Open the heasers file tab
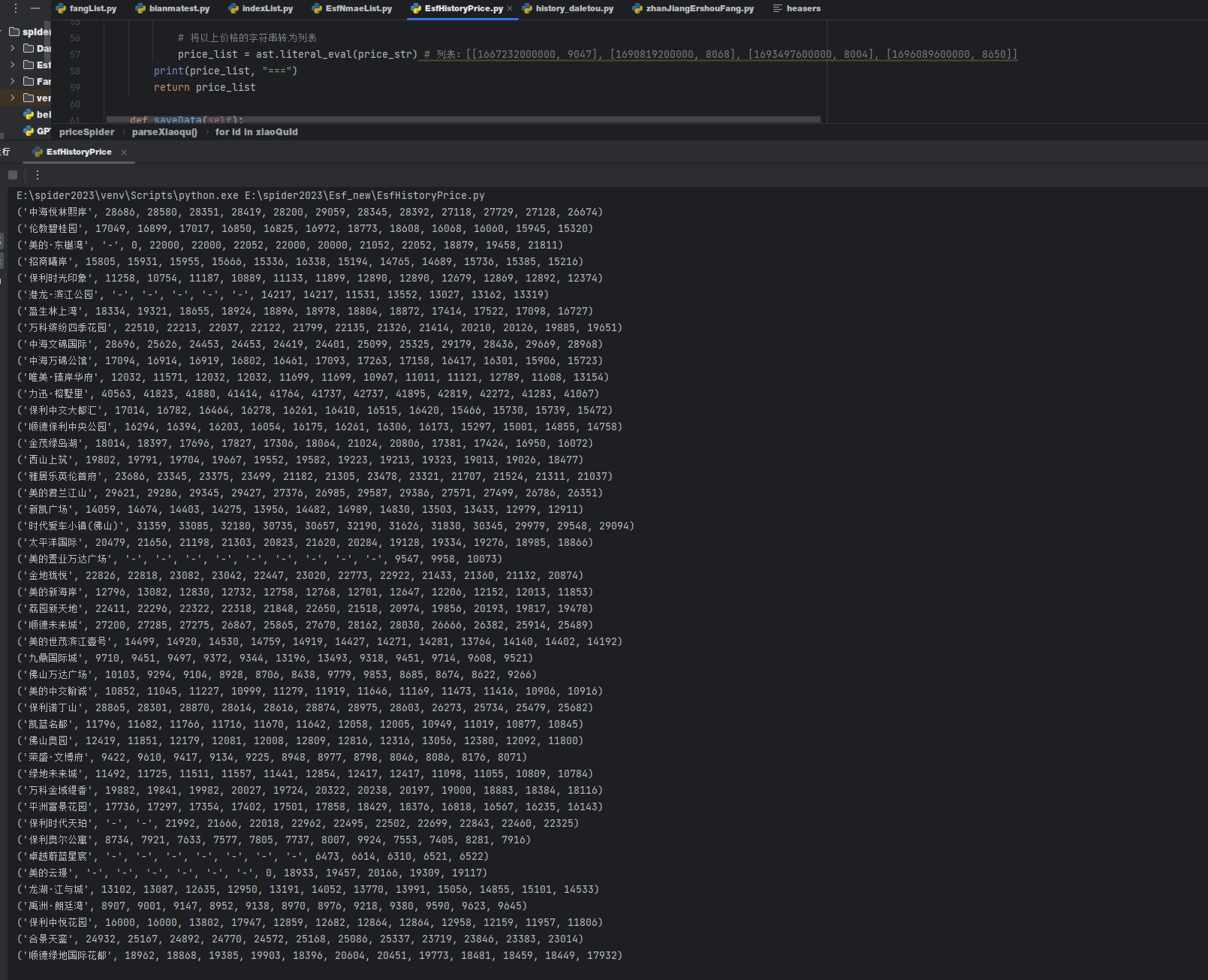This screenshot has height=980, width=1208. pos(797,8)
